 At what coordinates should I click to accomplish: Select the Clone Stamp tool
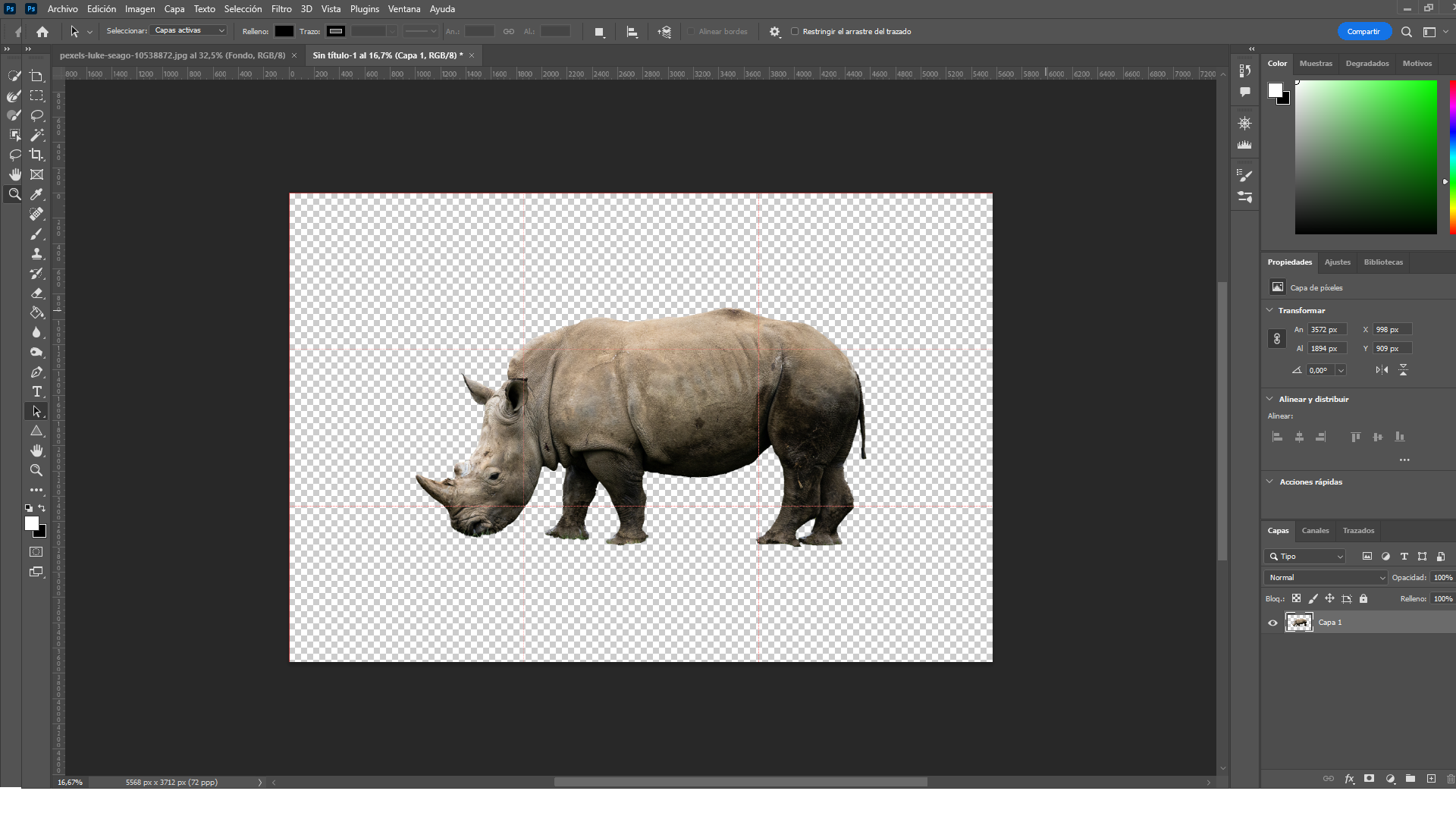[36, 253]
